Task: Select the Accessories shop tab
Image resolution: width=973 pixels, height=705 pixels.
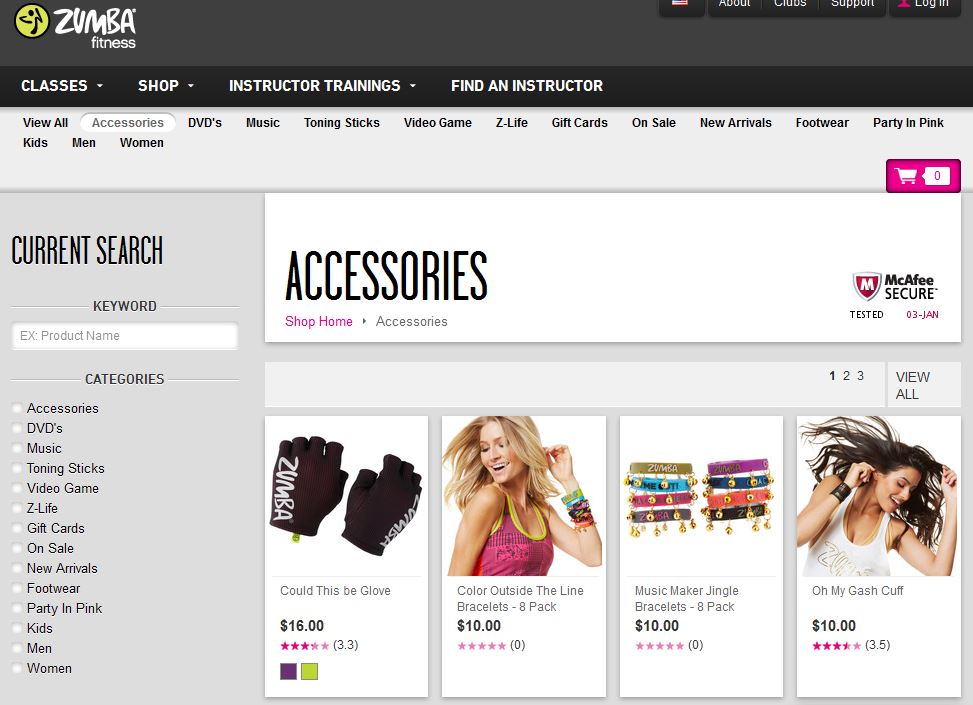Action: (x=128, y=123)
